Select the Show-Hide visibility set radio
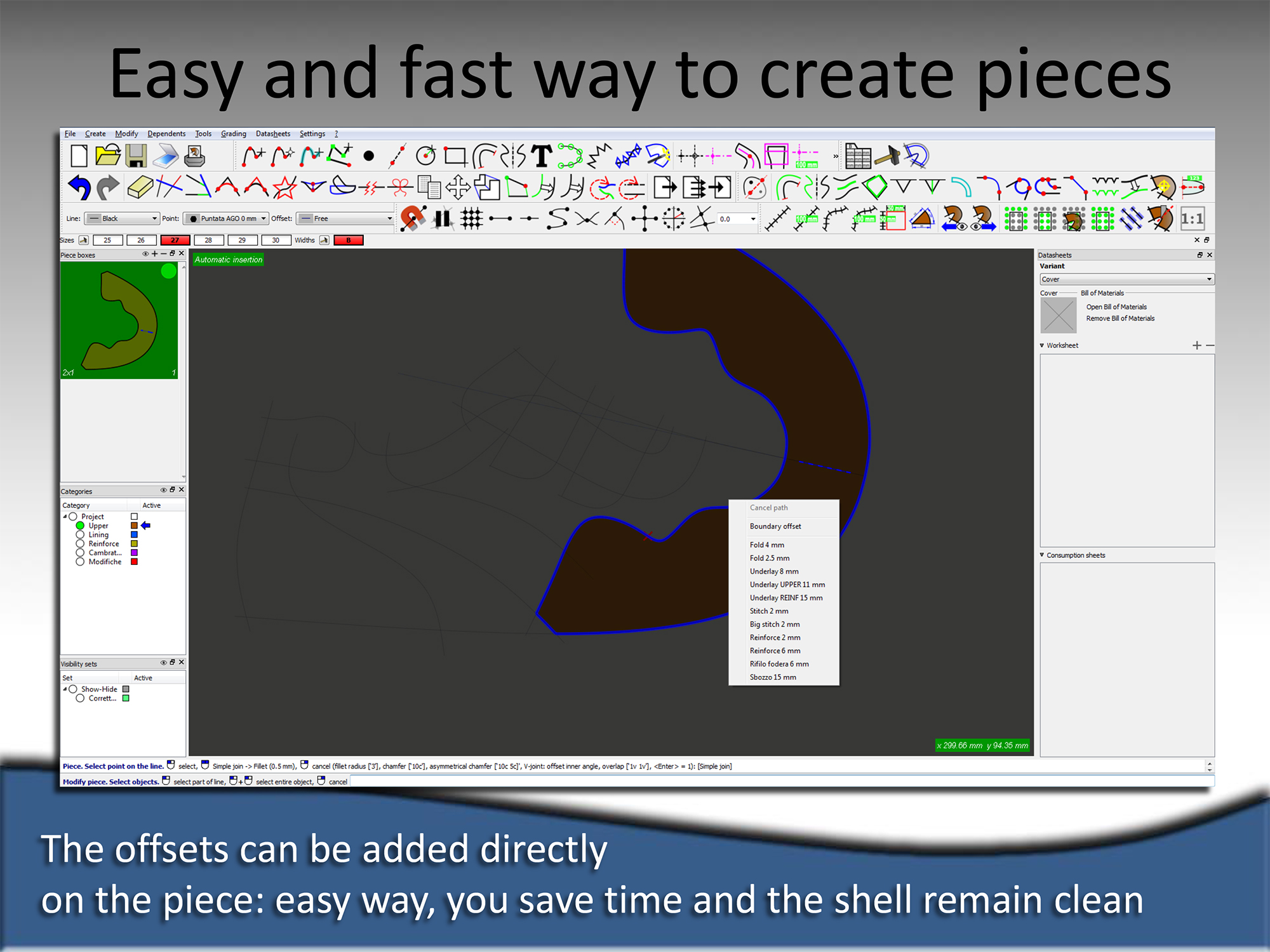This screenshot has height=952, width=1270. click(x=73, y=689)
